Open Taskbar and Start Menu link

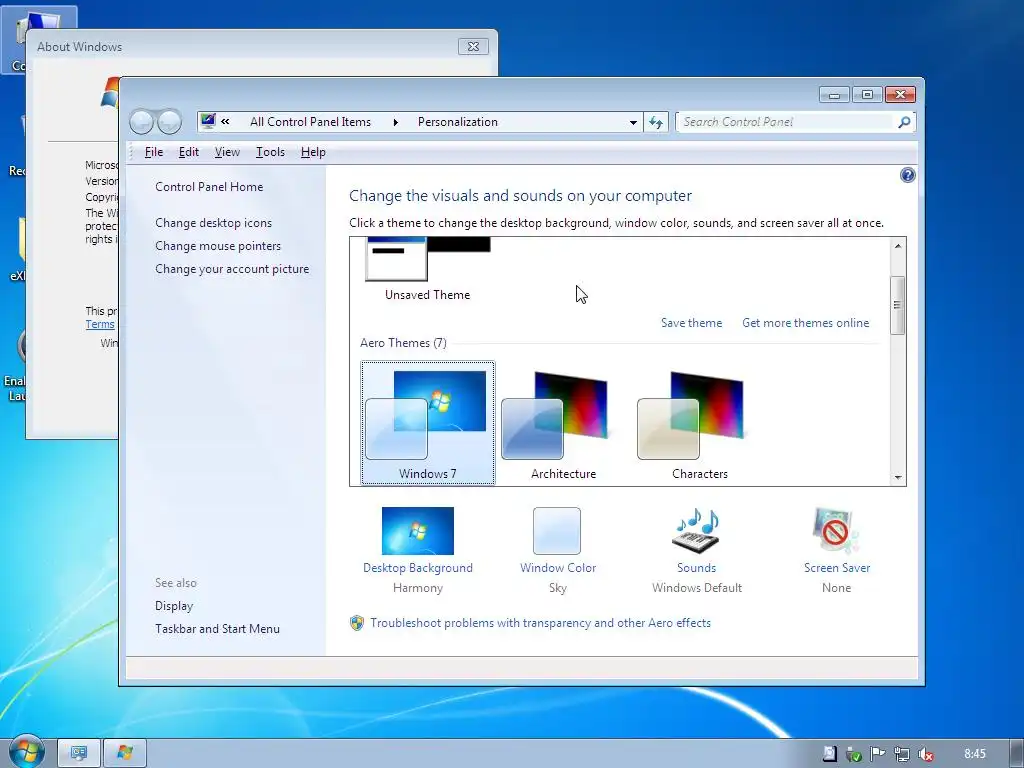click(217, 629)
